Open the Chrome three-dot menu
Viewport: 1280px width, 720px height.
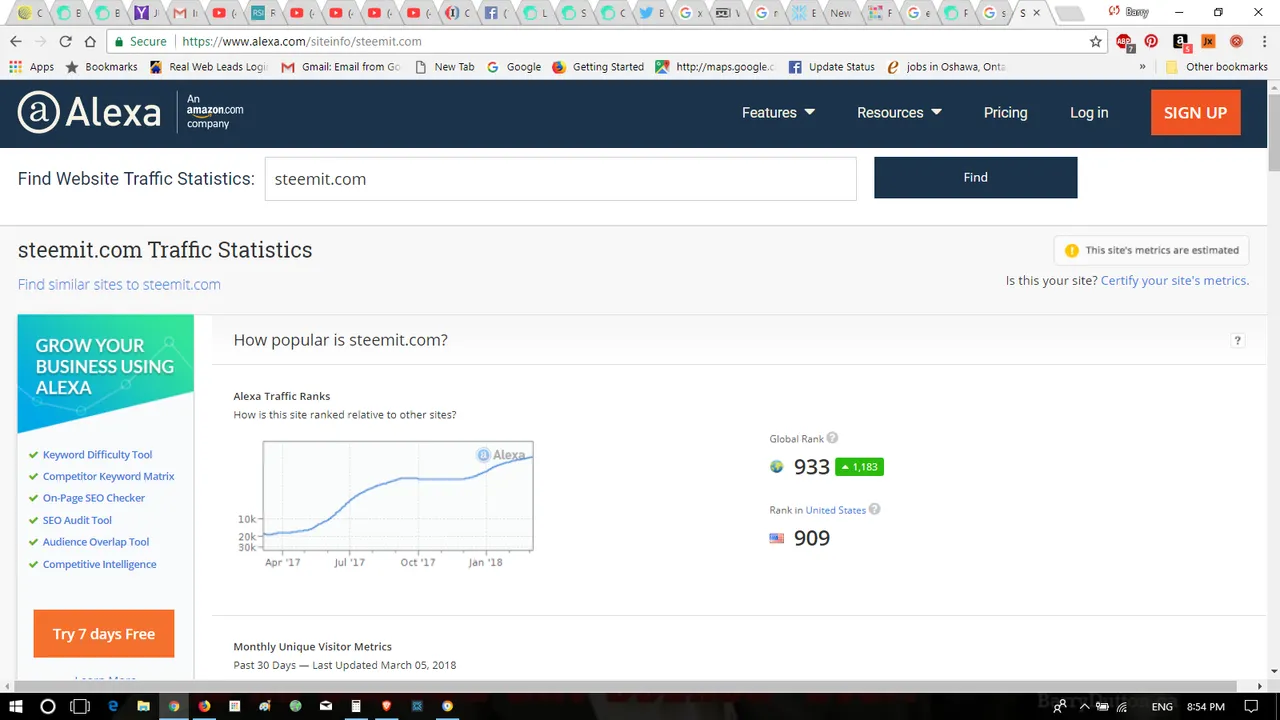click(1264, 41)
